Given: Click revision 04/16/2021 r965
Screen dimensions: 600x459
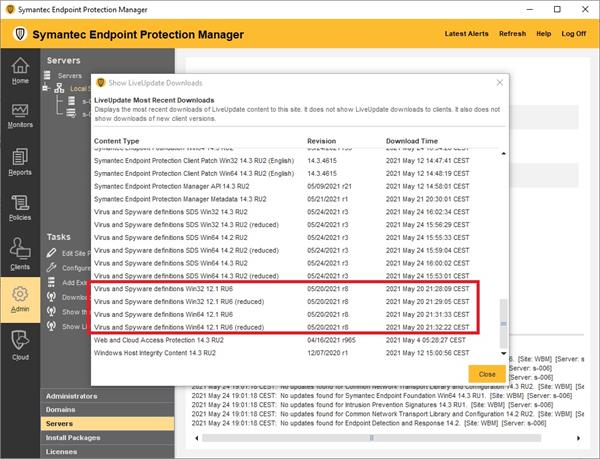Looking at the screenshot, I should coord(331,340).
